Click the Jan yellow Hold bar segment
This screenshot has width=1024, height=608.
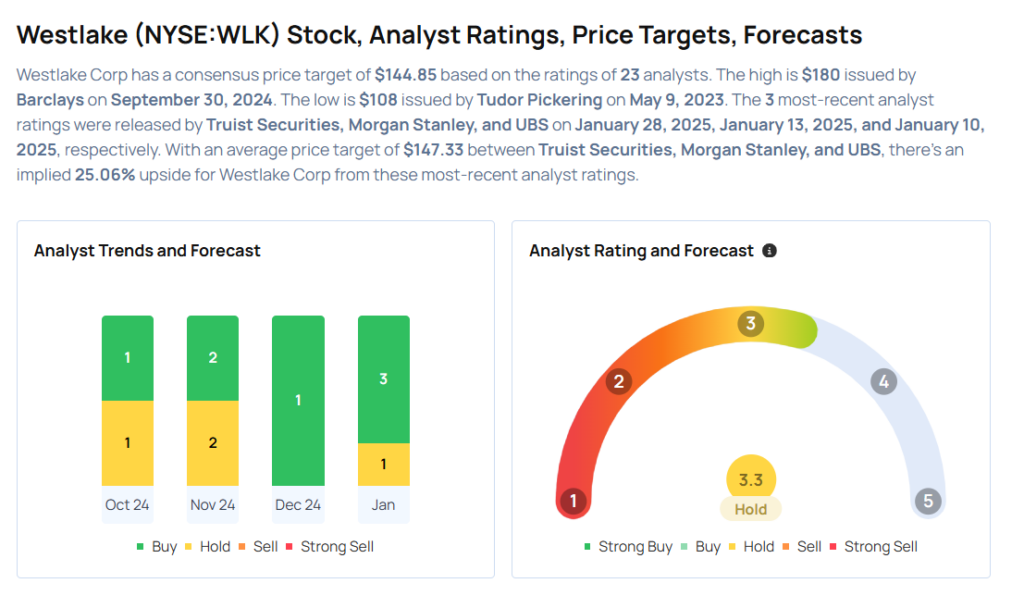pyautogui.click(x=384, y=464)
